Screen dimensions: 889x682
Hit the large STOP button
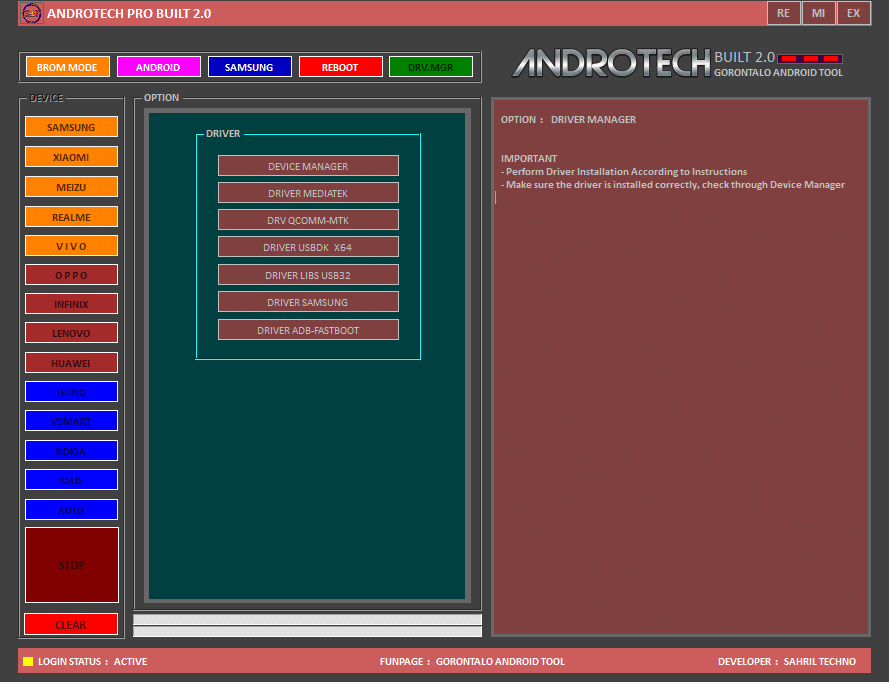click(x=71, y=565)
